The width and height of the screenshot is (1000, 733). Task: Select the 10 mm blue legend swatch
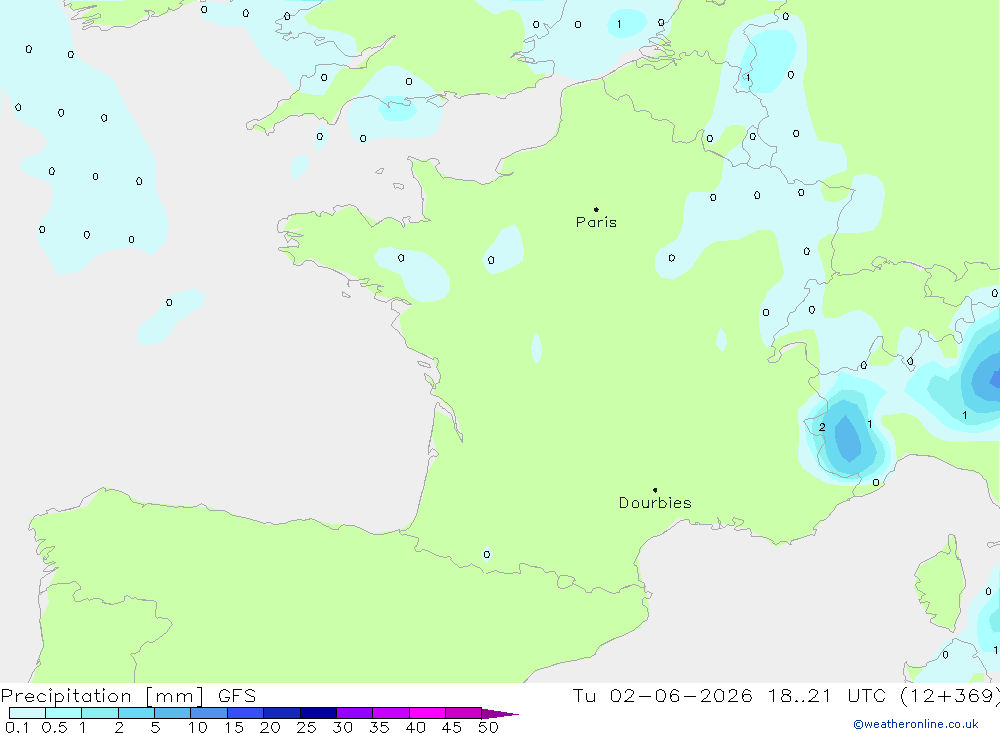click(209, 713)
